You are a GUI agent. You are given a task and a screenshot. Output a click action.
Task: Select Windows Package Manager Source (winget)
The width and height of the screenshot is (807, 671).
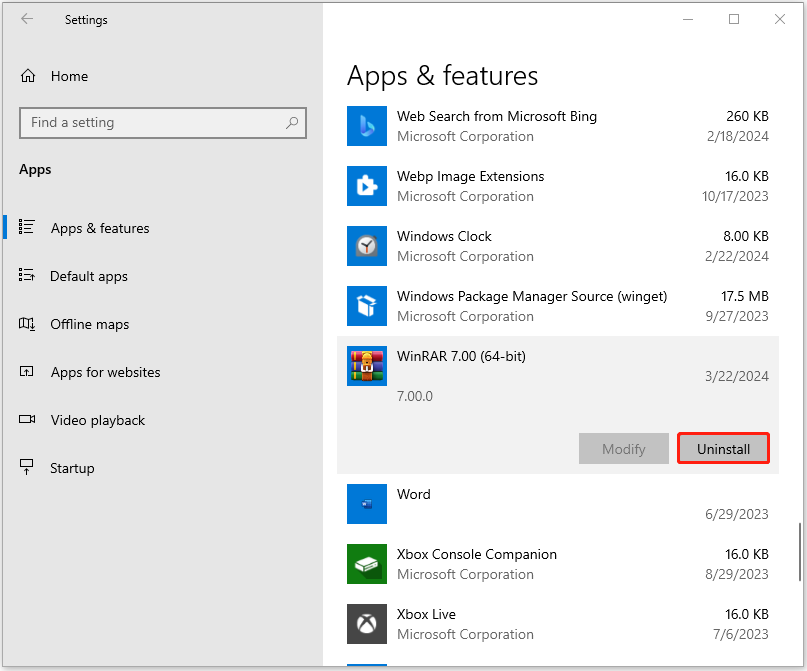[557, 306]
